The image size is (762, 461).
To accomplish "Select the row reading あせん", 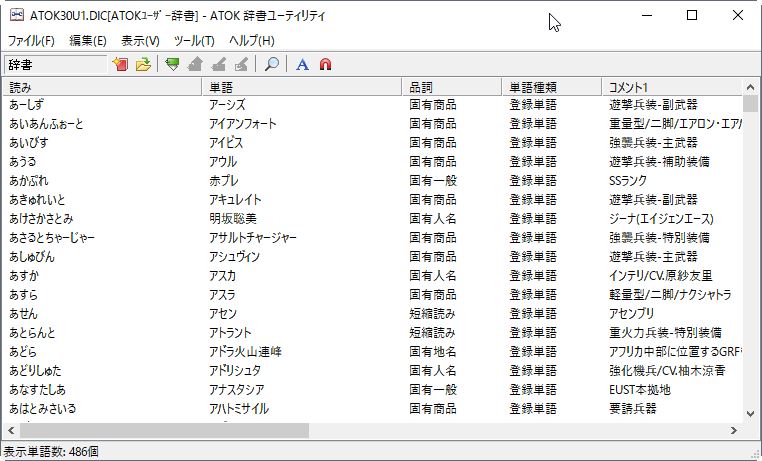I will tap(23, 313).
